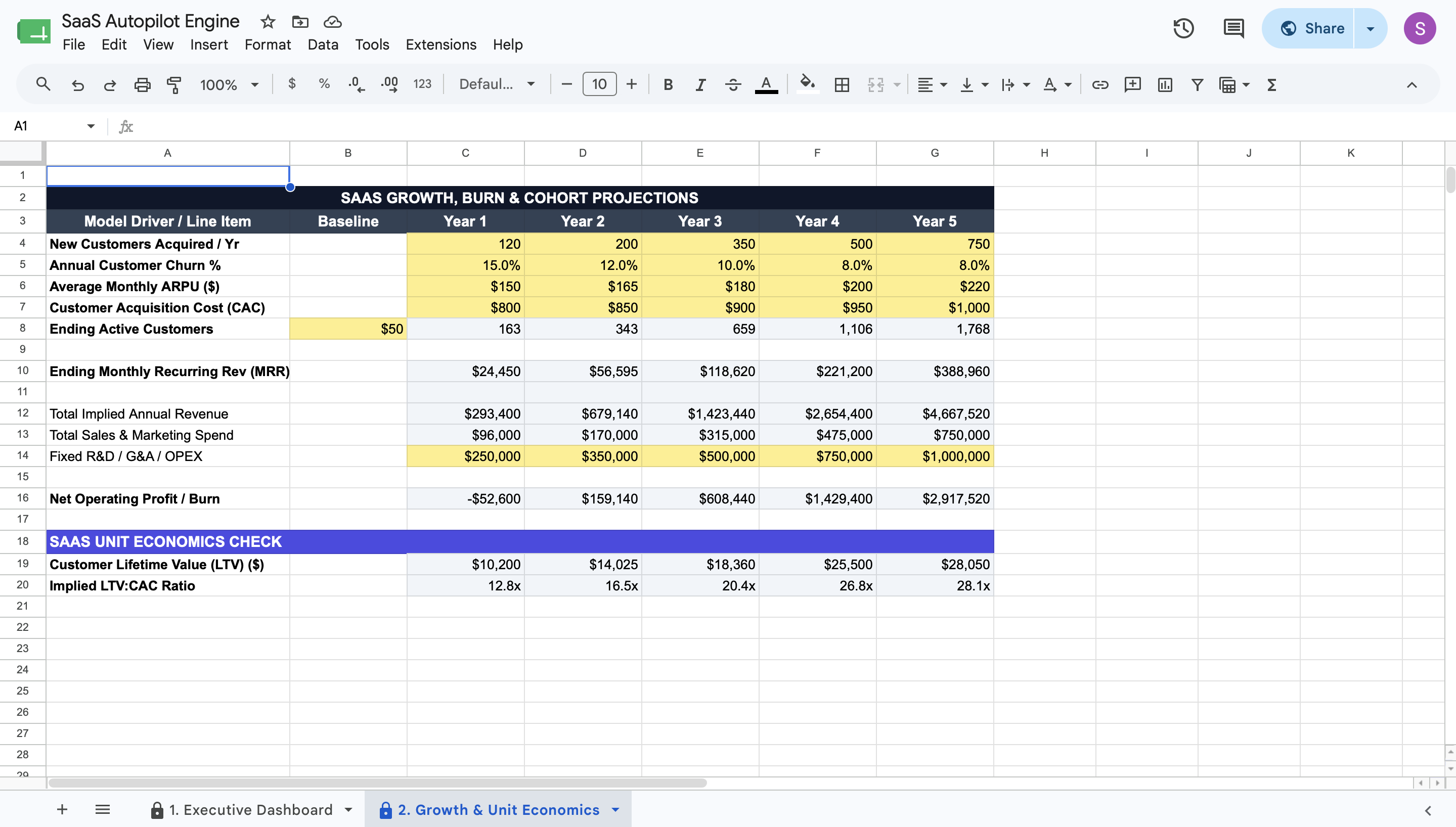This screenshot has width=1456, height=827.
Task: Click the search menus magnifier icon
Action: 43,84
